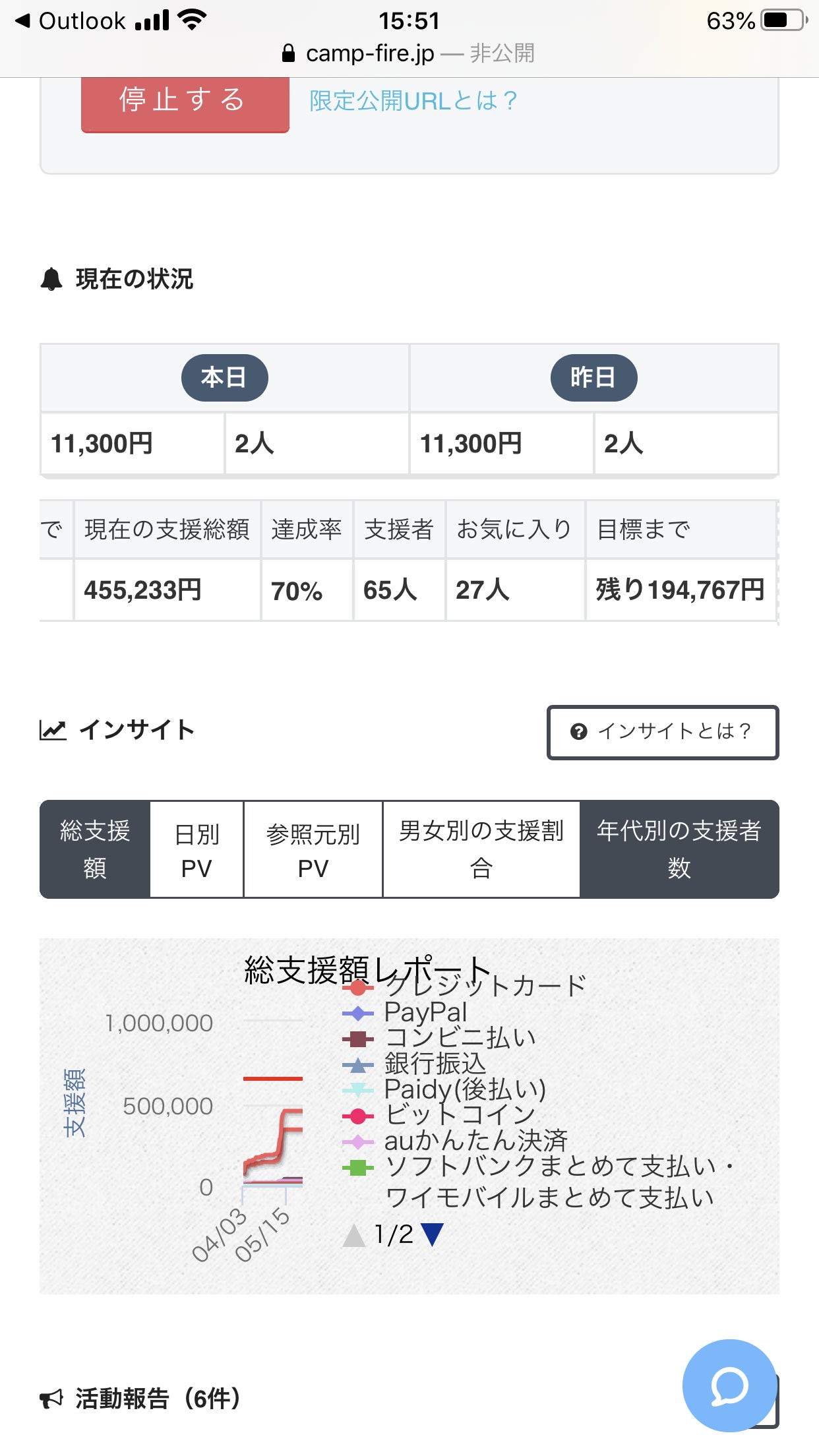
Task: Switch to the 日別PV tab
Action: (x=197, y=850)
